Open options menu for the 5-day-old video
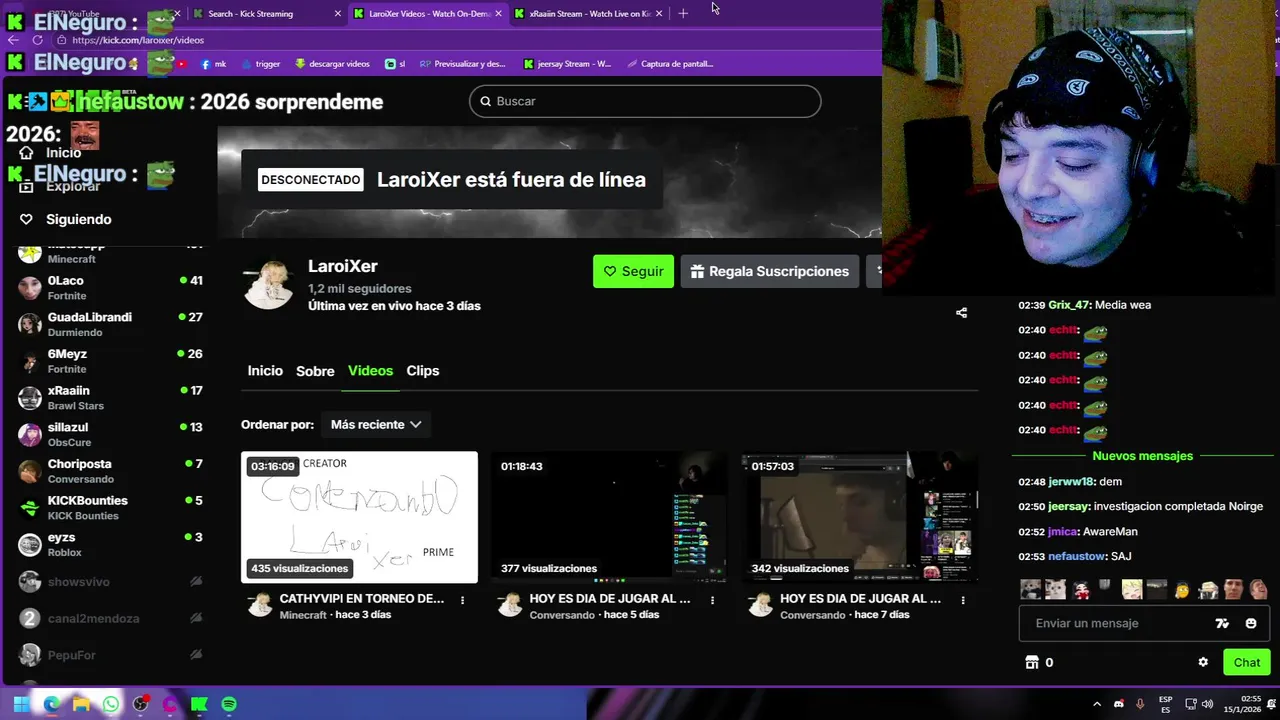1280x720 pixels. (x=712, y=600)
